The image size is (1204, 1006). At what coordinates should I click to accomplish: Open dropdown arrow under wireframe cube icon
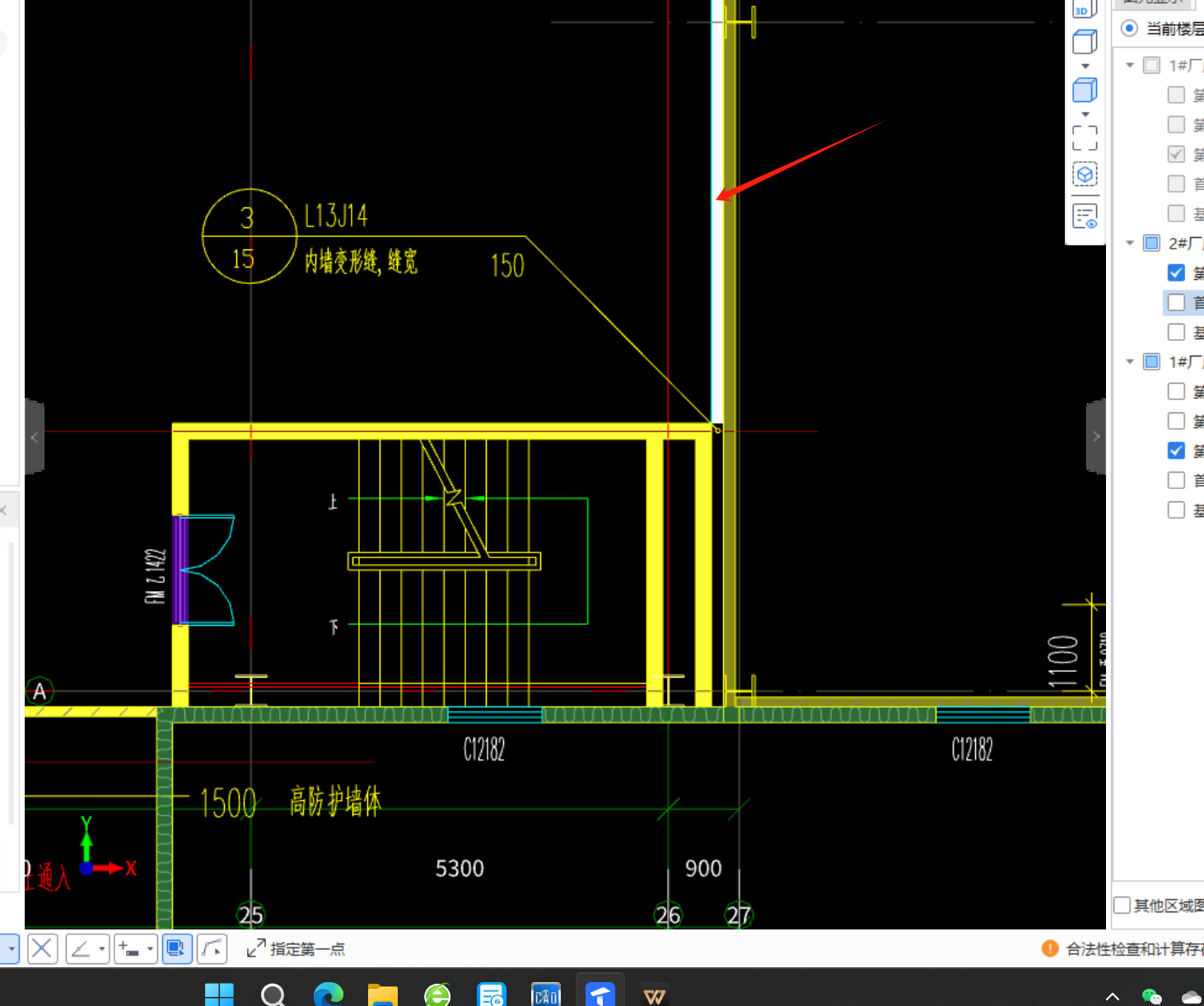click(1085, 66)
